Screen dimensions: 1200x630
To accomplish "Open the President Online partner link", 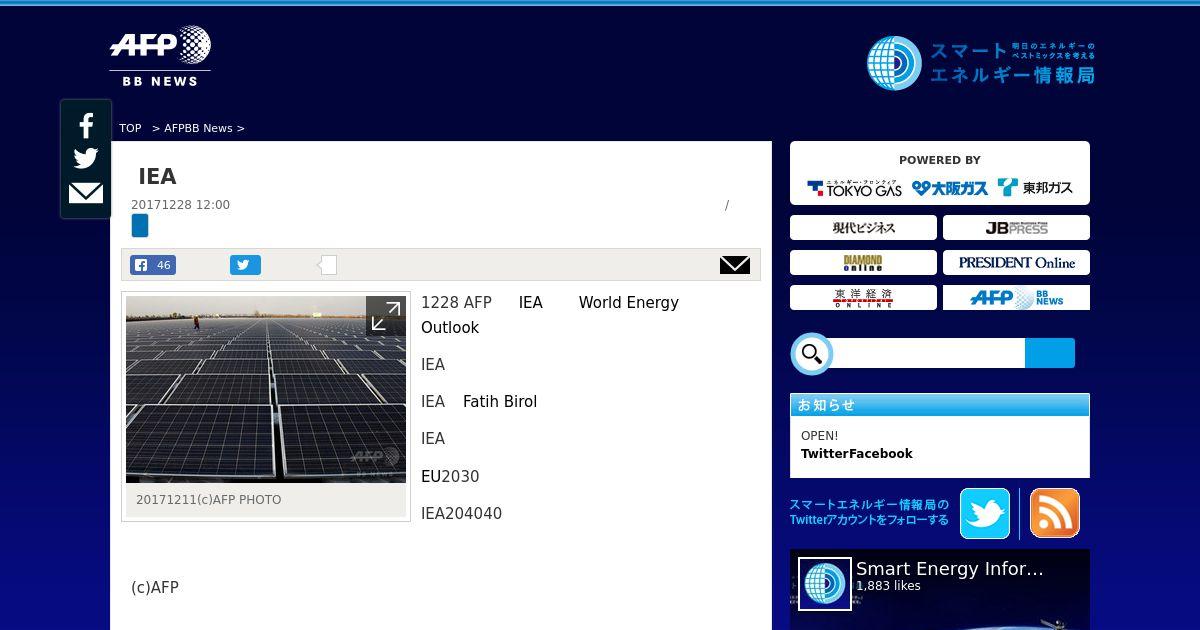I will 1016,263.
